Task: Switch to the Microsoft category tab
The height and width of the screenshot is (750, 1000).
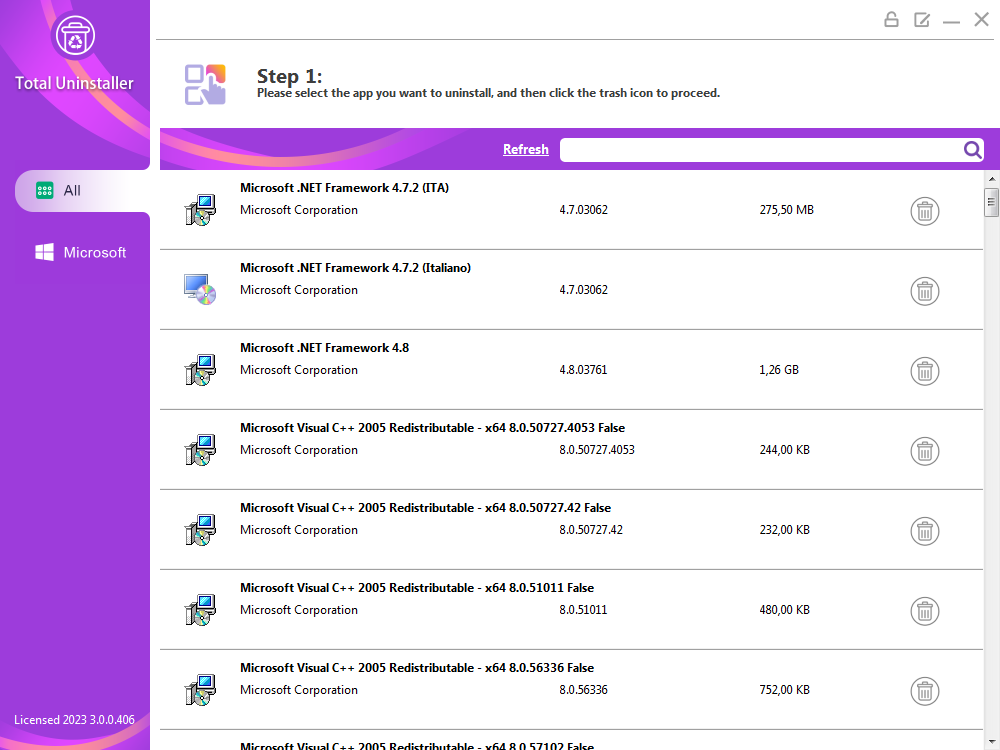Action: click(x=81, y=253)
